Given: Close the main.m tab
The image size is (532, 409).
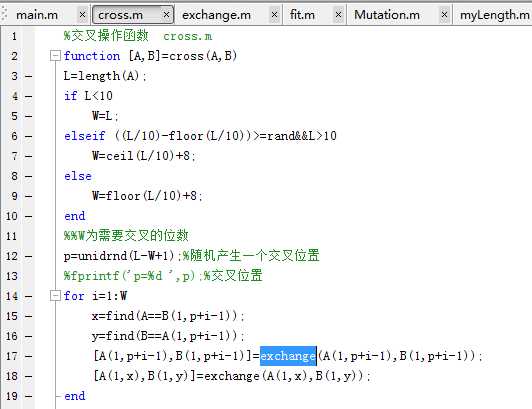Looking at the screenshot, I should pyautogui.click(x=82, y=15).
